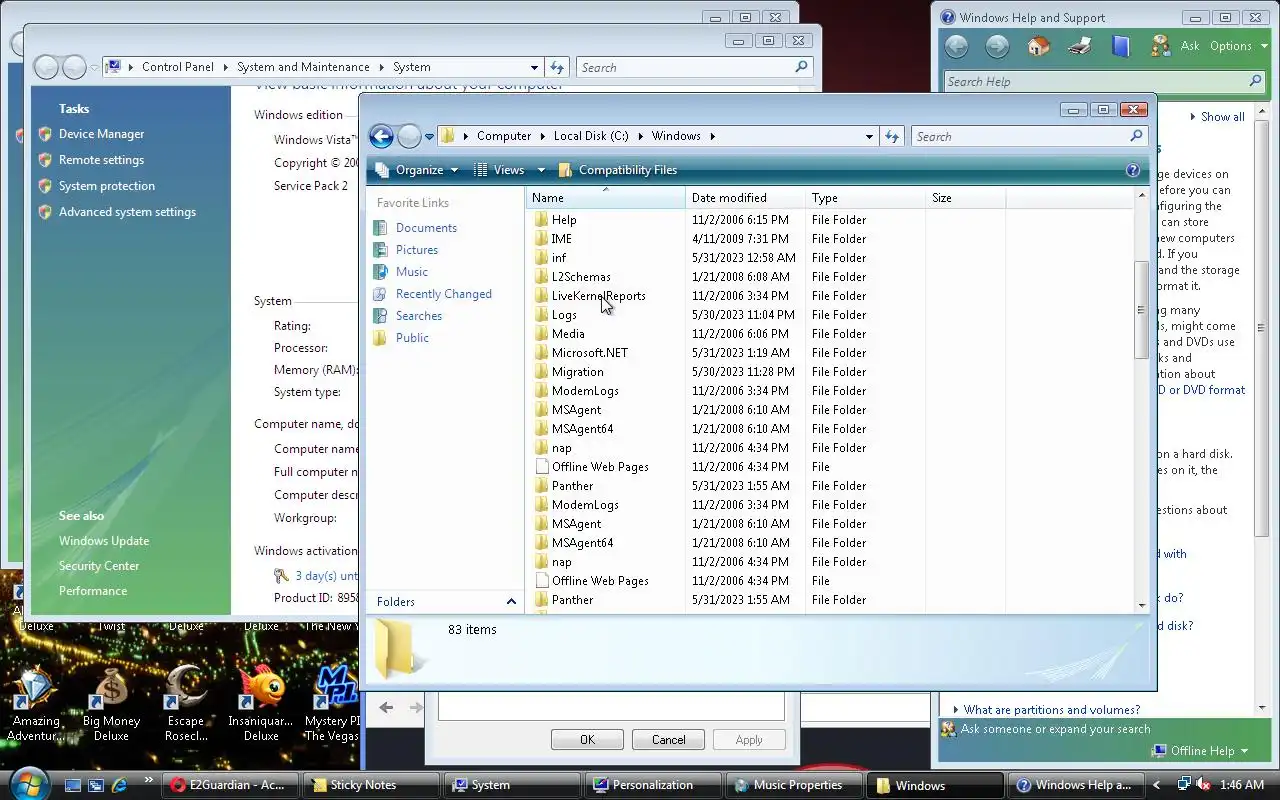Open Insaniquarium Deluxe desktop shortcut
1280x800 pixels.
[261, 704]
